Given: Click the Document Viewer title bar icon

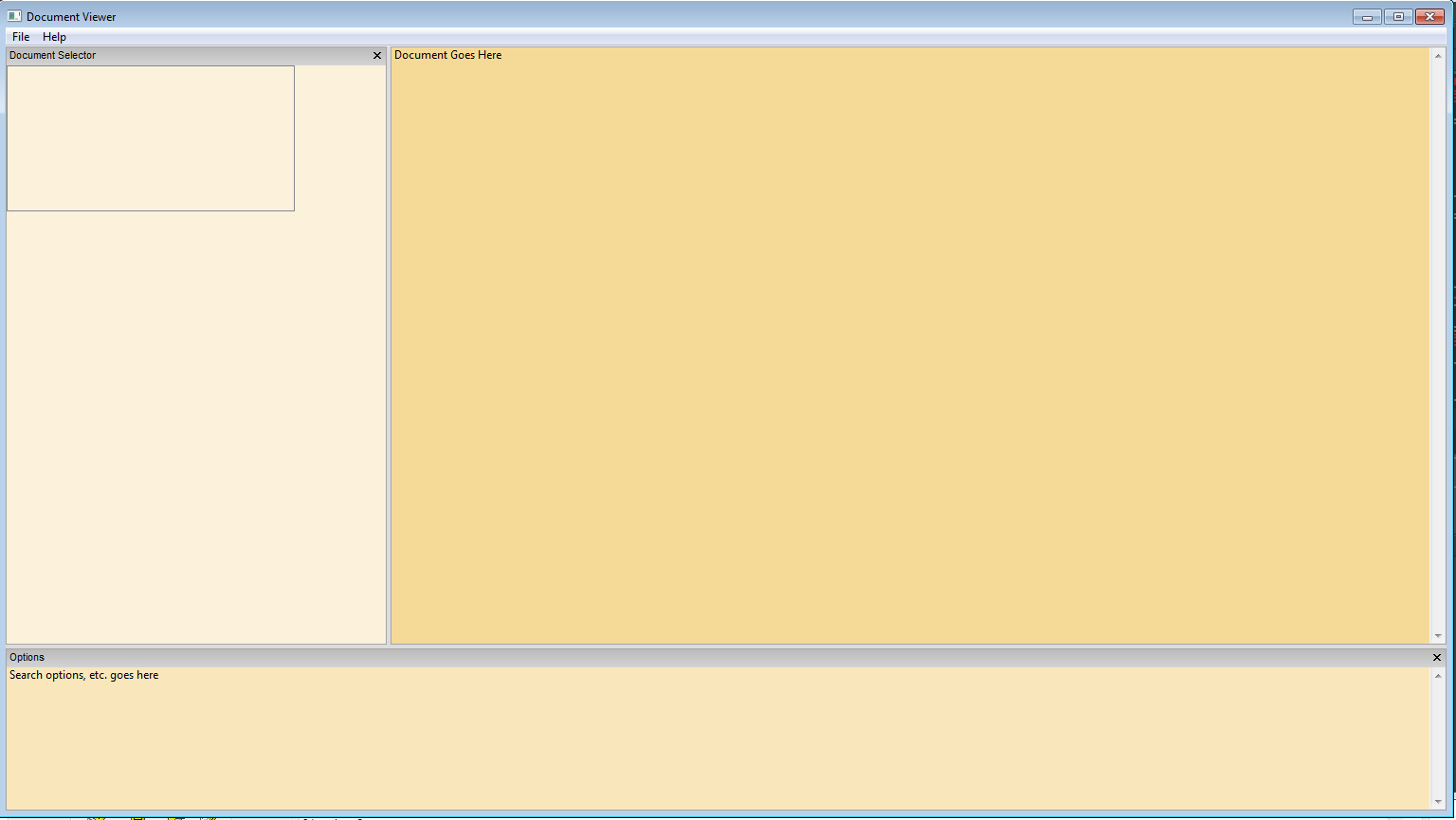Looking at the screenshot, I should point(14,16).
